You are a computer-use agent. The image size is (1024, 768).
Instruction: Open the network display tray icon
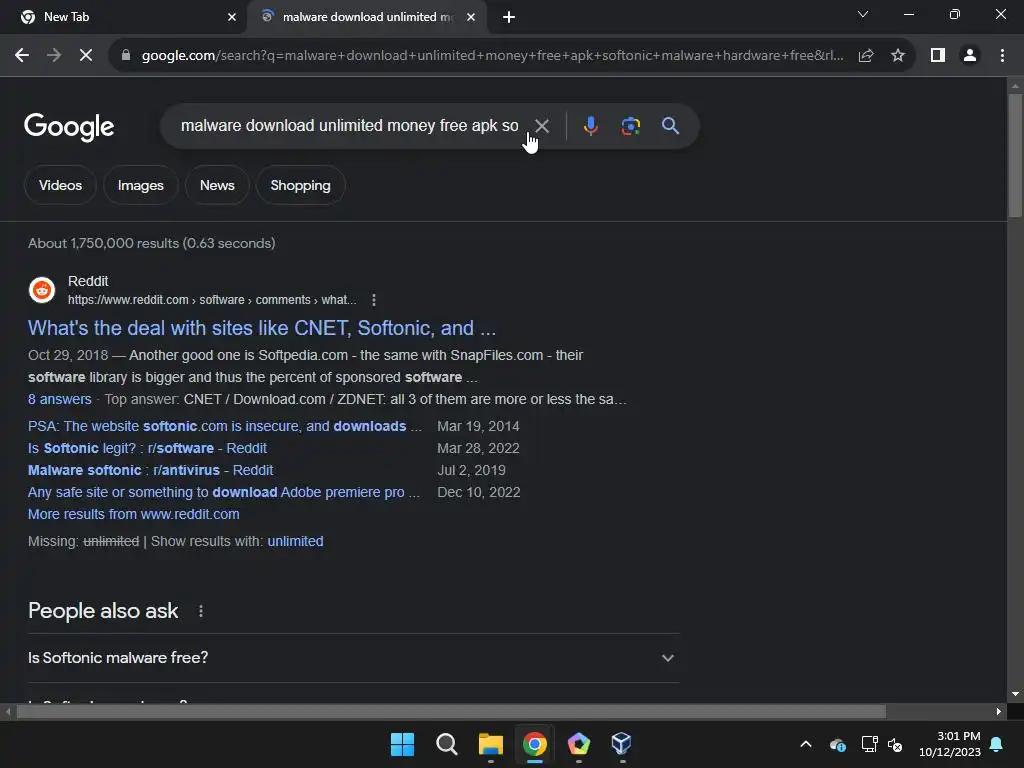(x=869, y=744)
